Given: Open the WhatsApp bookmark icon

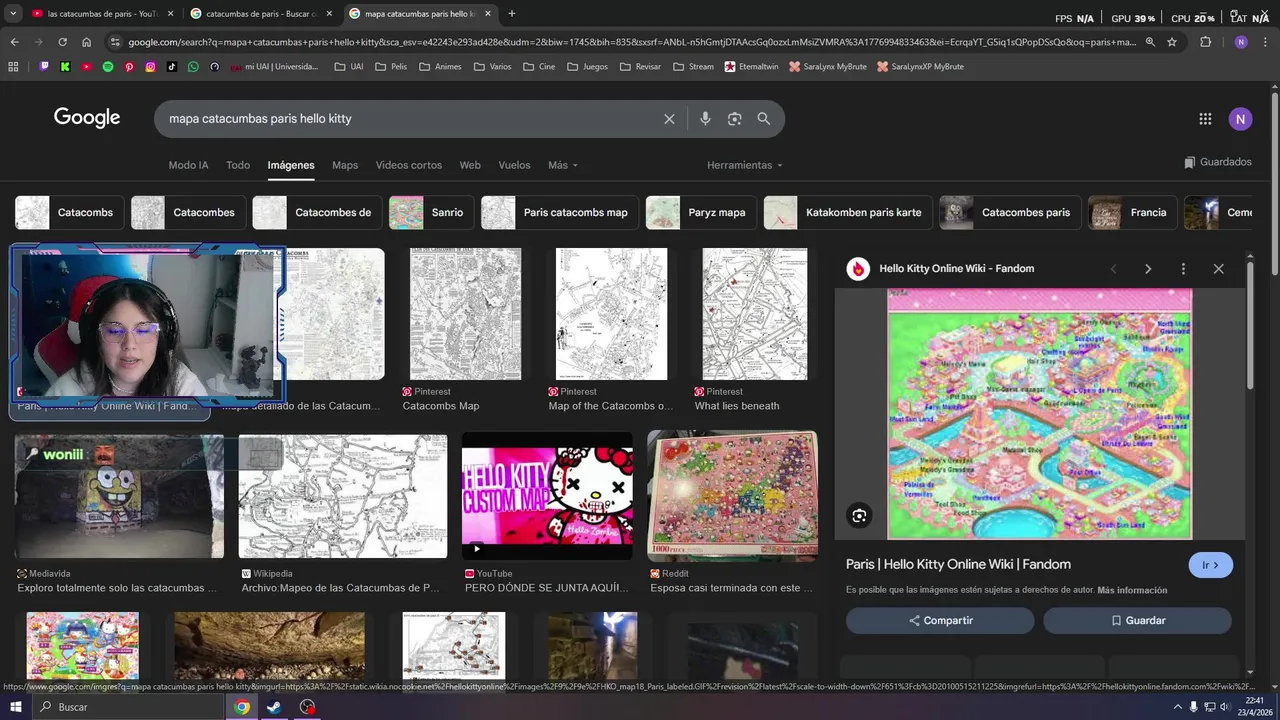Looking at the screenshot, I should [193, 67].
